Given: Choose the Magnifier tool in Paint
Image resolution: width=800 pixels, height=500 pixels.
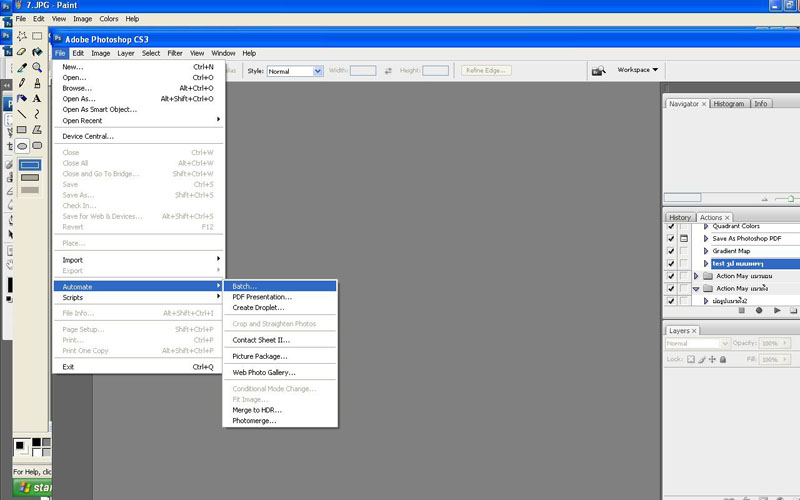Looking at the screenshot, I should pos(37,67).
